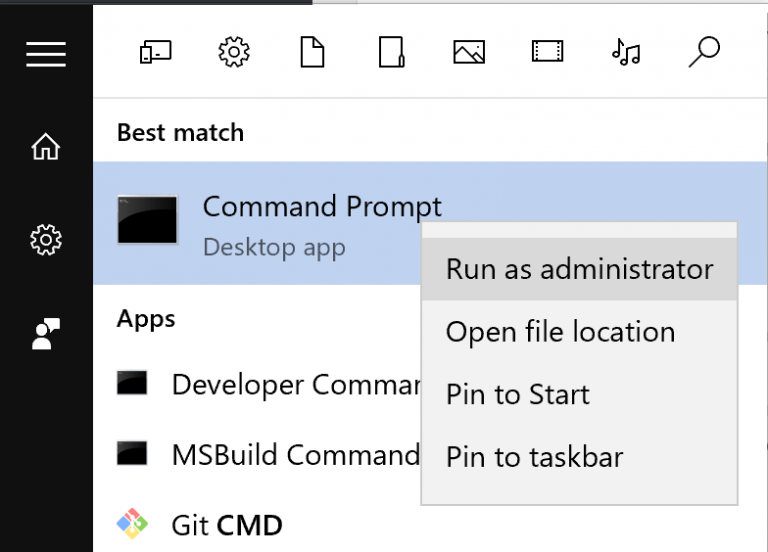Screen dimensions: 768x552
Task: Filter results by Web search magnifier icon
Action: (704, 52)
